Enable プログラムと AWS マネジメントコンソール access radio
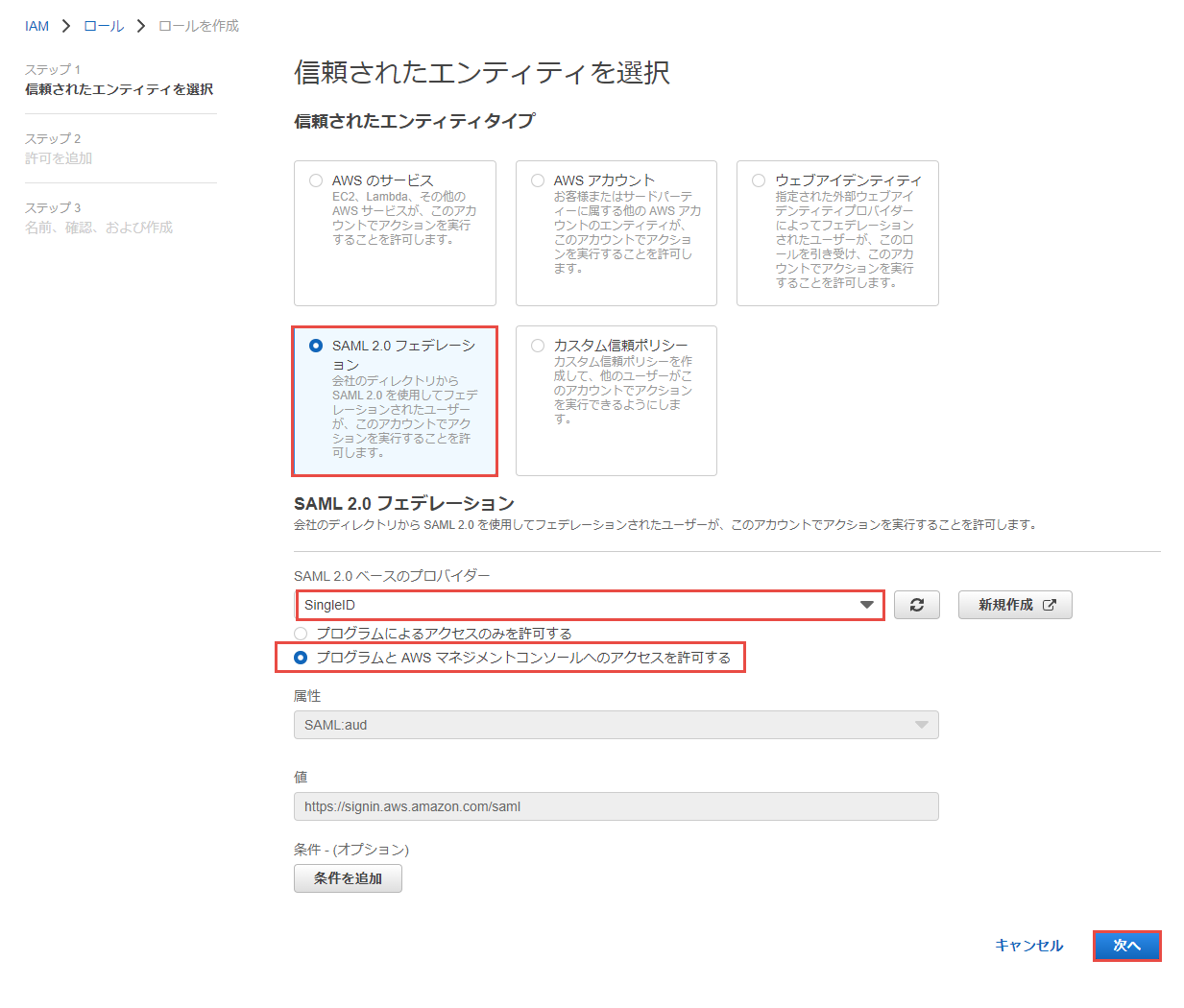This screenshot has width=1184, height=1008. tap(301, 658)
